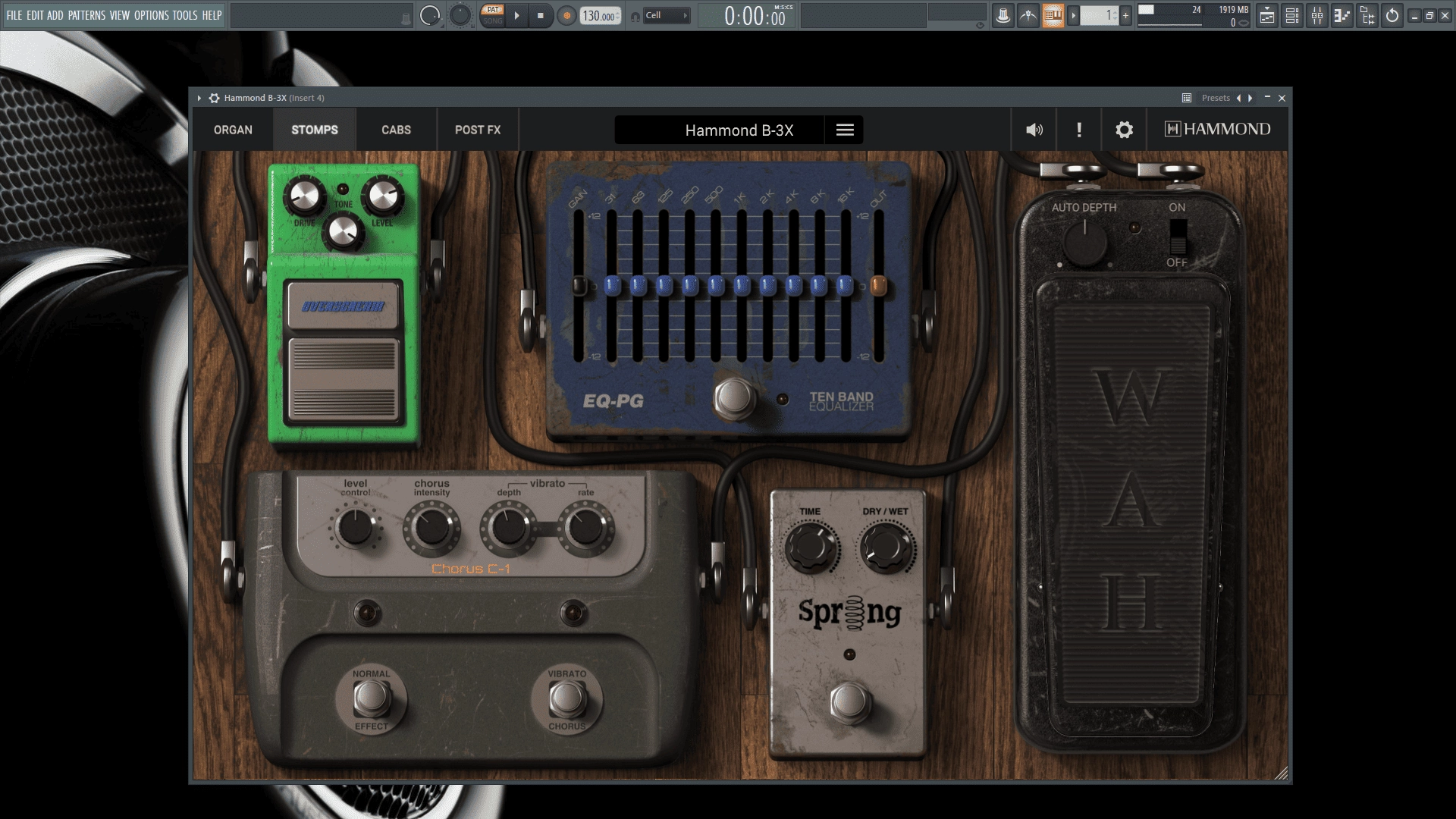The width and height of the screenshot is (1456, 819).
Task: Switch to the CABS tab
Action: tap(396, 130)
